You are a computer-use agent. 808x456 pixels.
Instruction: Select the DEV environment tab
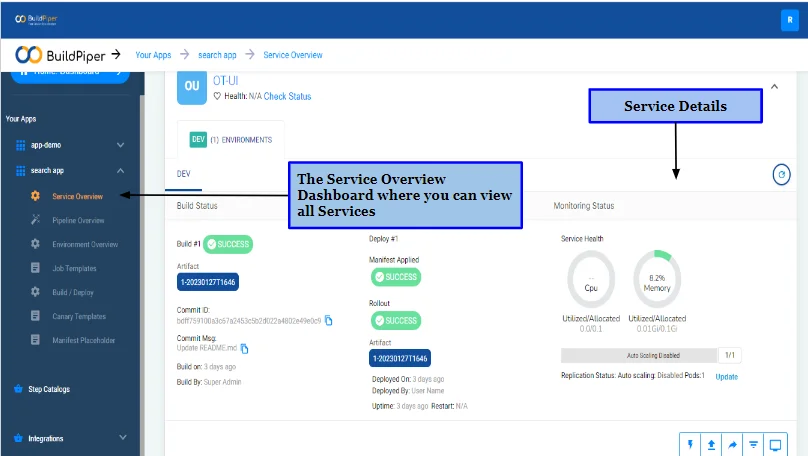[183, 174]
